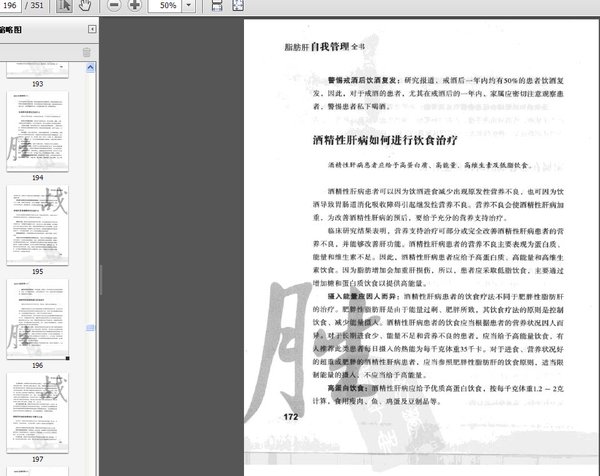
Task: Click the fit-page view icon
Action: (238, 5)
